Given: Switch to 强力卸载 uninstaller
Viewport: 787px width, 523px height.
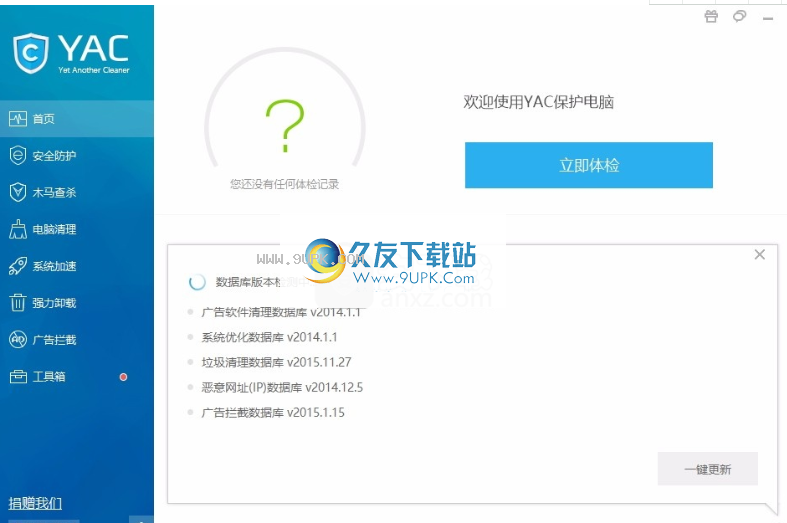Looking at the screenshot, I should pos(77,303).
